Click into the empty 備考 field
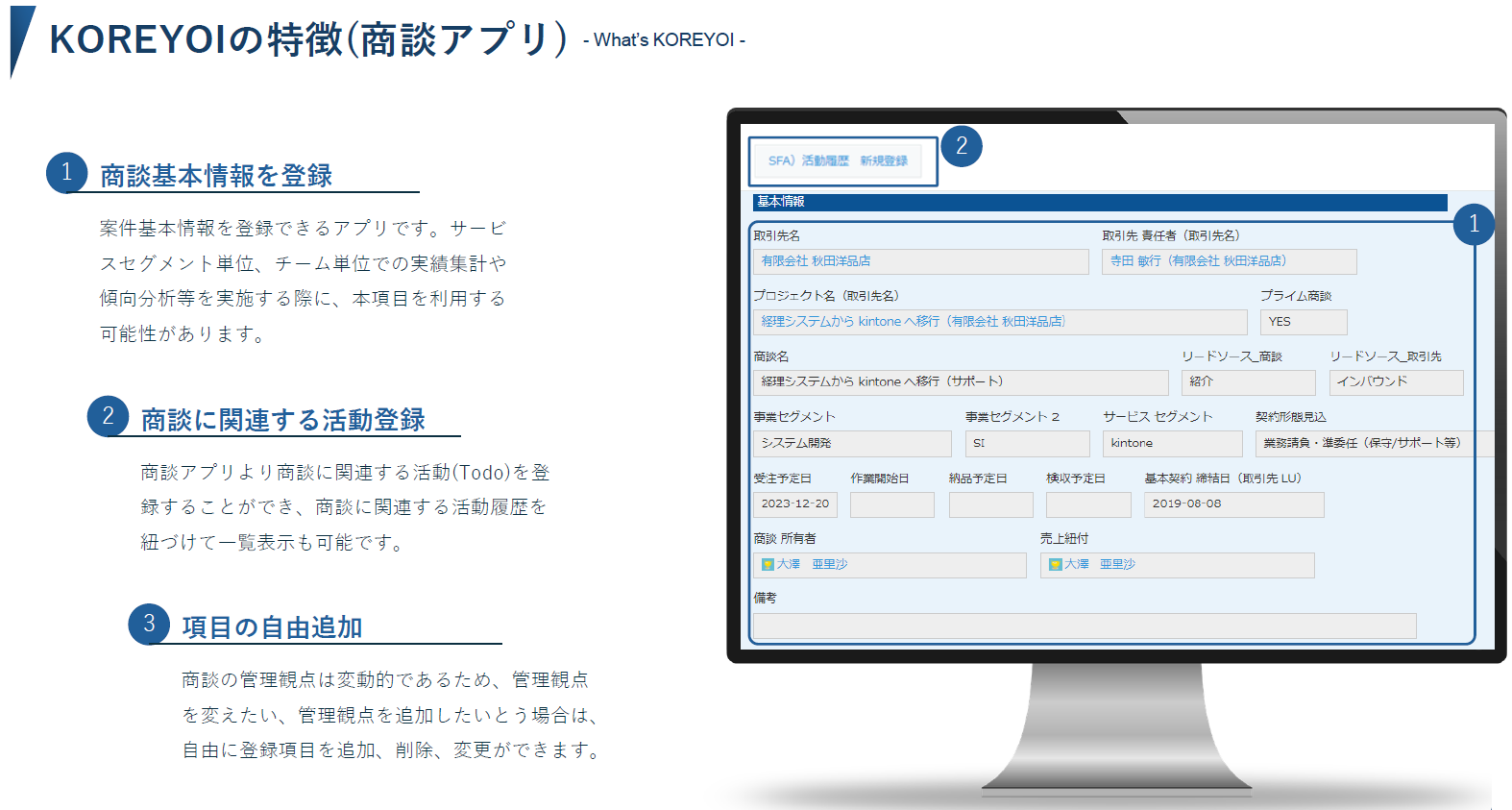The image size is (1512, 810). point(1084,626)
